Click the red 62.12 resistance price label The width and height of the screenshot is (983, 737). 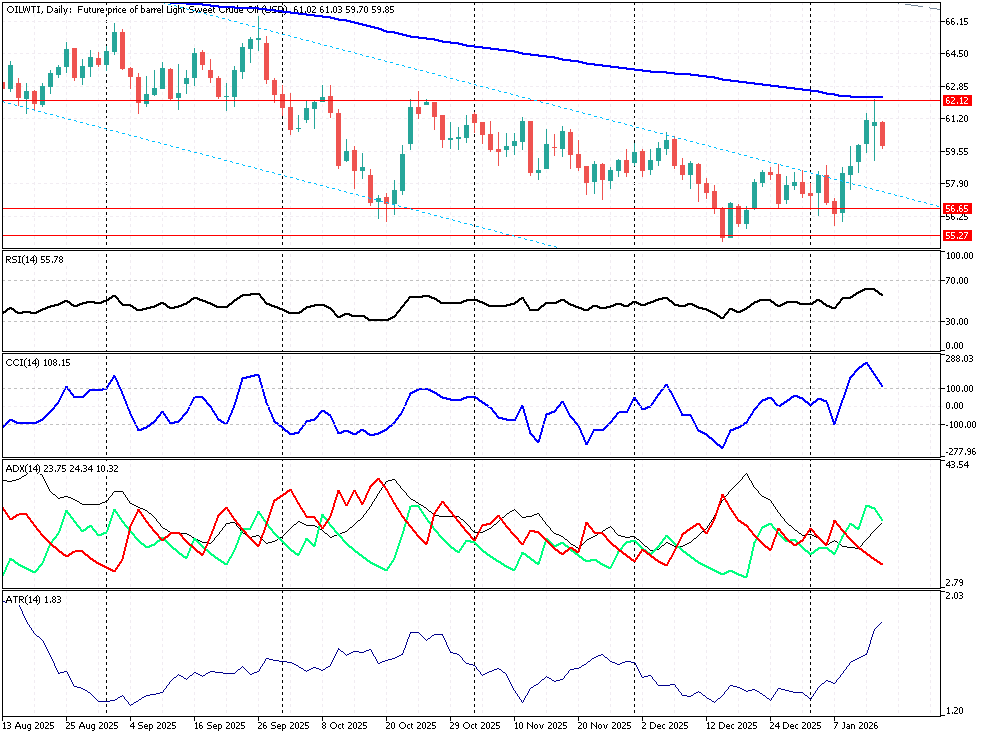[x=956, y=101]
